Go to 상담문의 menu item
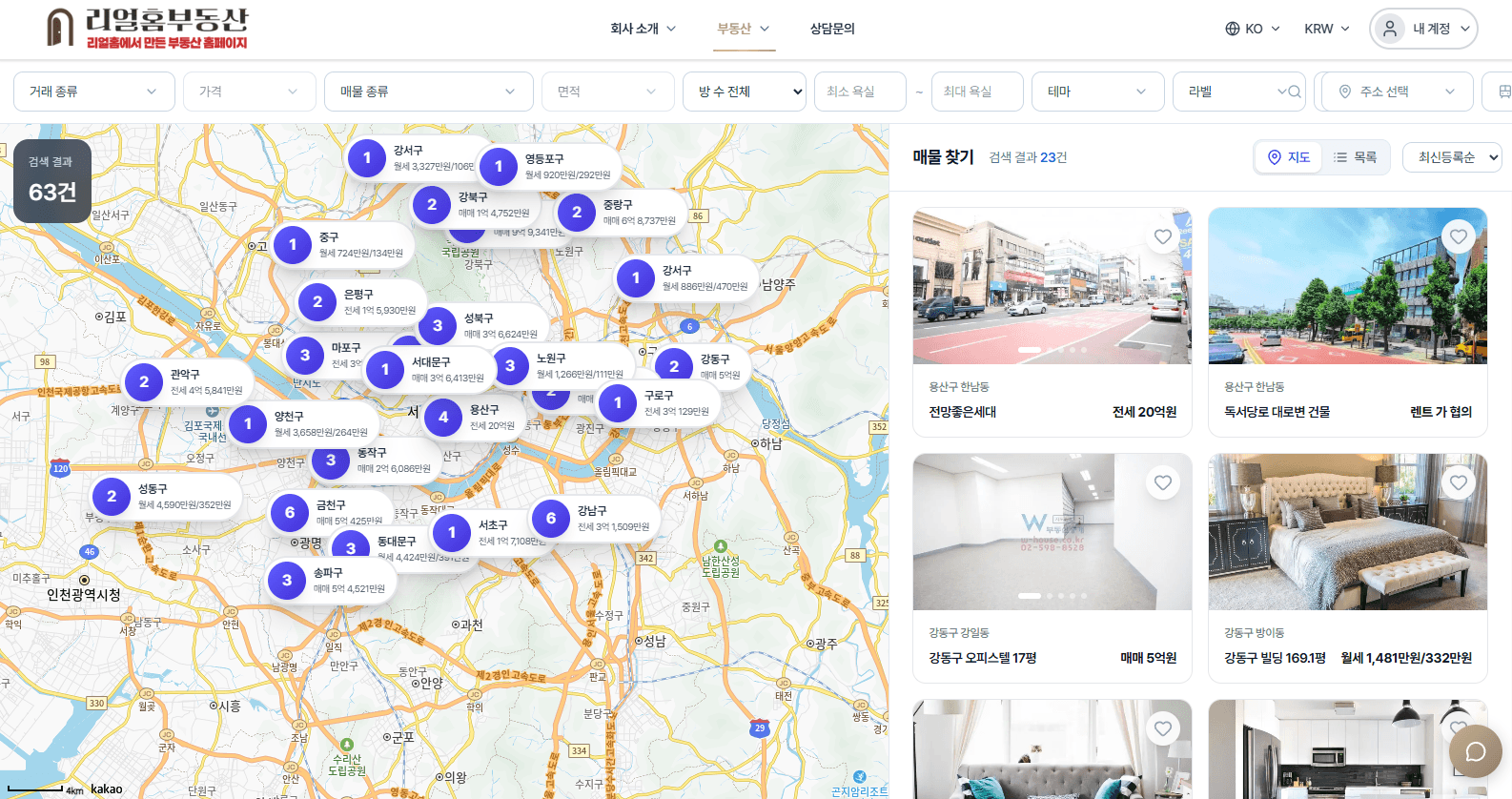The image size is (1512, 799). [831, 29]
